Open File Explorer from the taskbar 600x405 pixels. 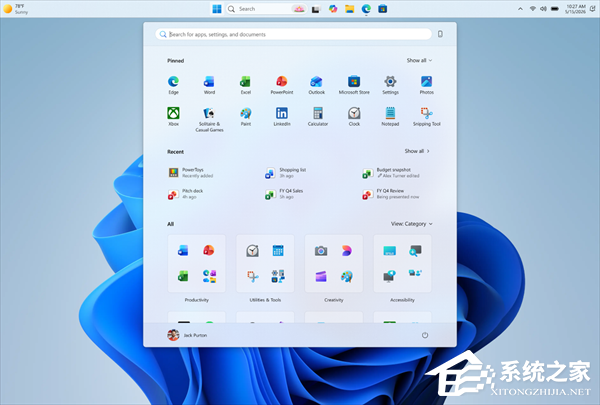click(349, 9)
